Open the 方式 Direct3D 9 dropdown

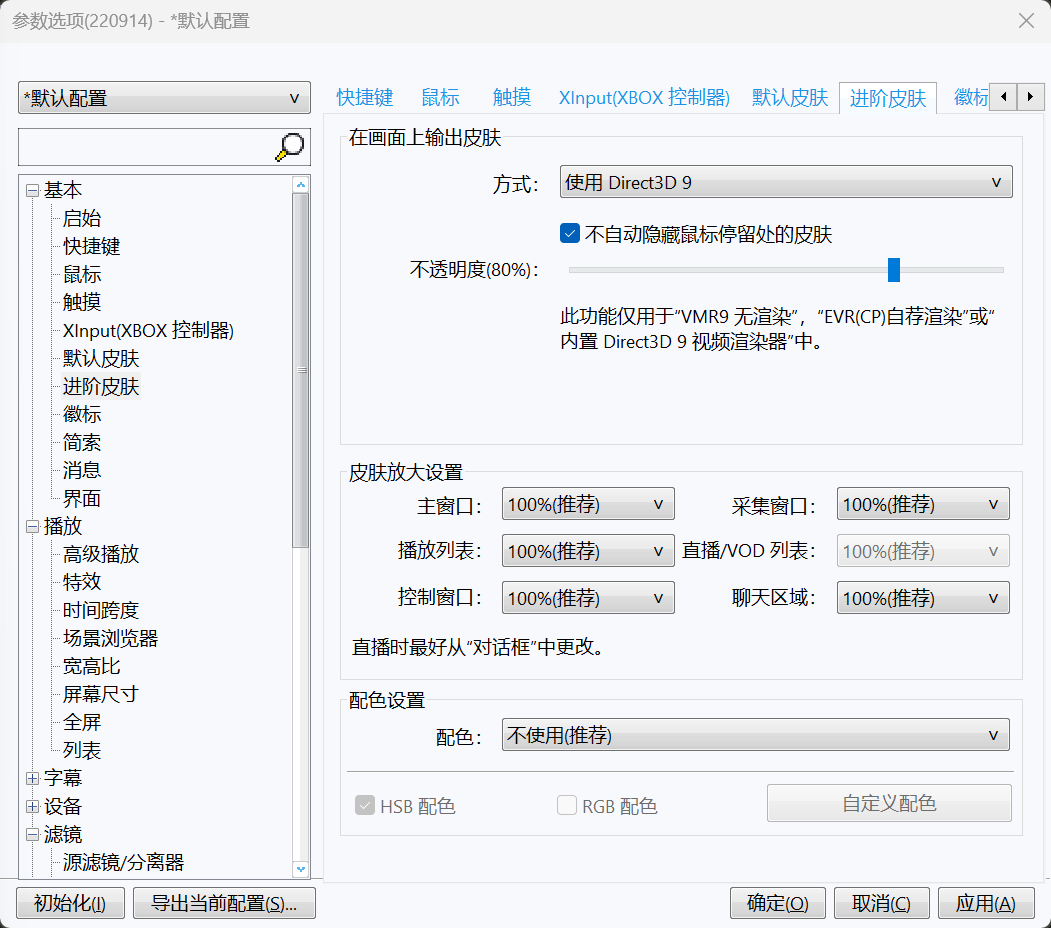click(785, 182)
